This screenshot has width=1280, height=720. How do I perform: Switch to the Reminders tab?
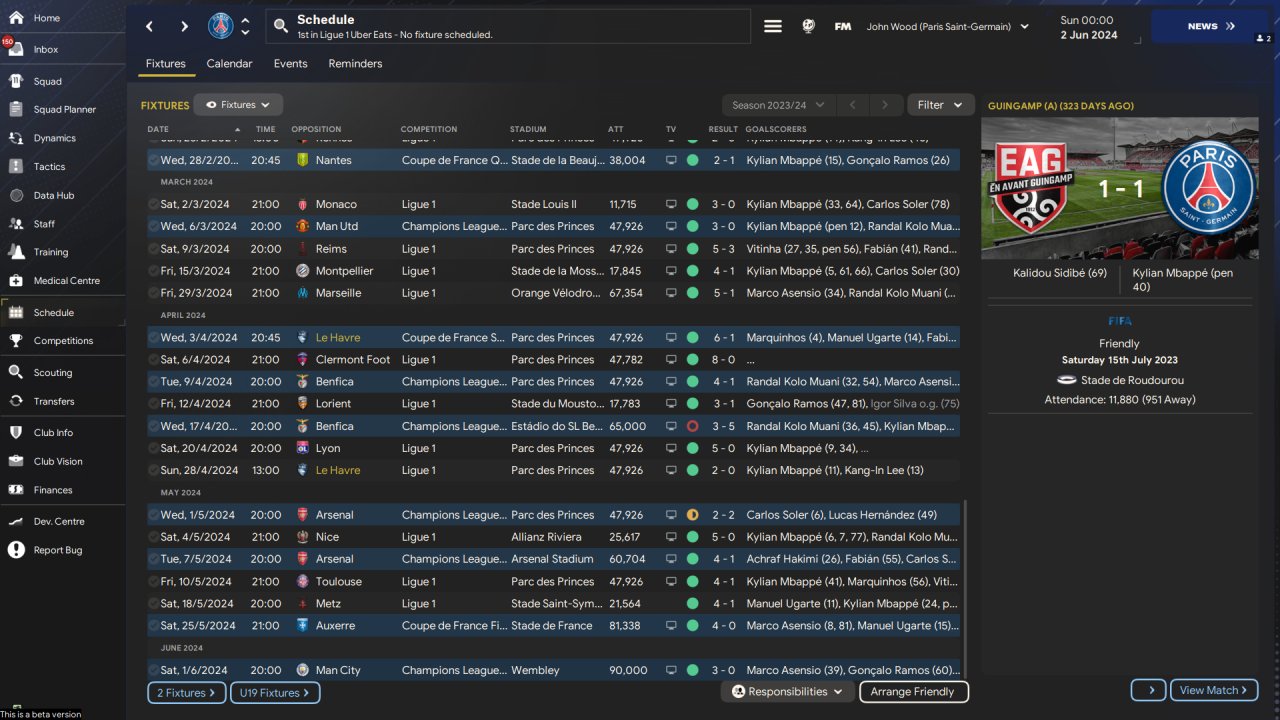click(x=355, y=64)
